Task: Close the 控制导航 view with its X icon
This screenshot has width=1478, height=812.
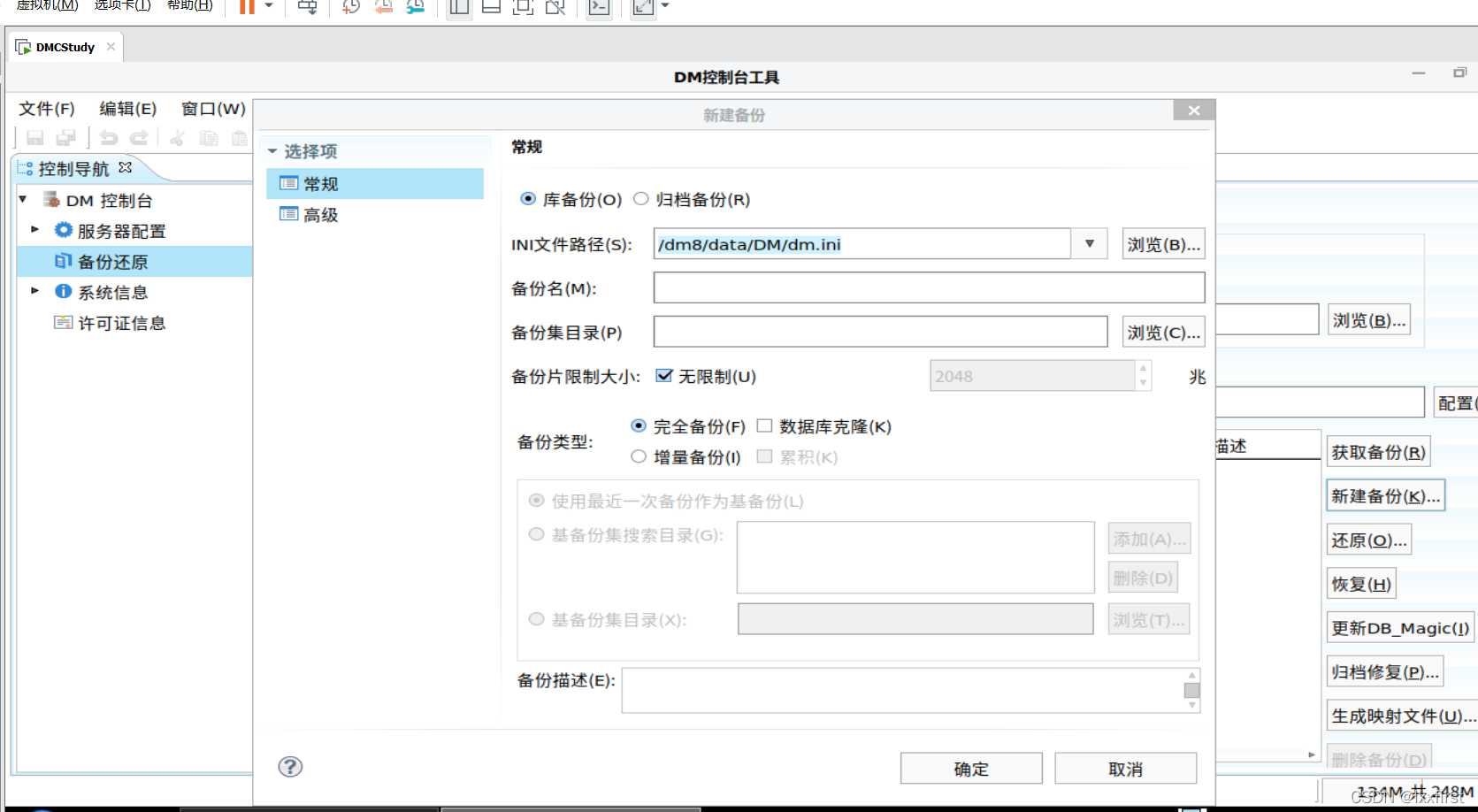Action: coord(125,167)
